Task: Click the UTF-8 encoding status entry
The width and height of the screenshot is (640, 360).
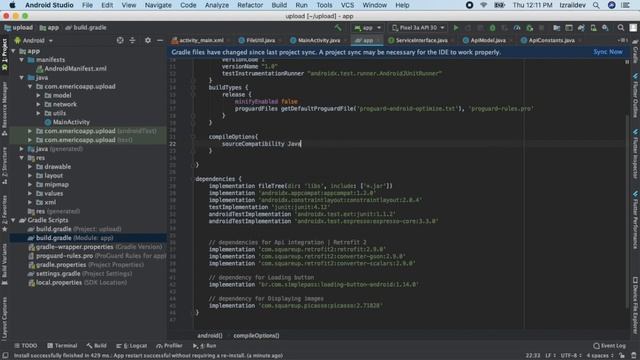Action: (x=570, y=356)
